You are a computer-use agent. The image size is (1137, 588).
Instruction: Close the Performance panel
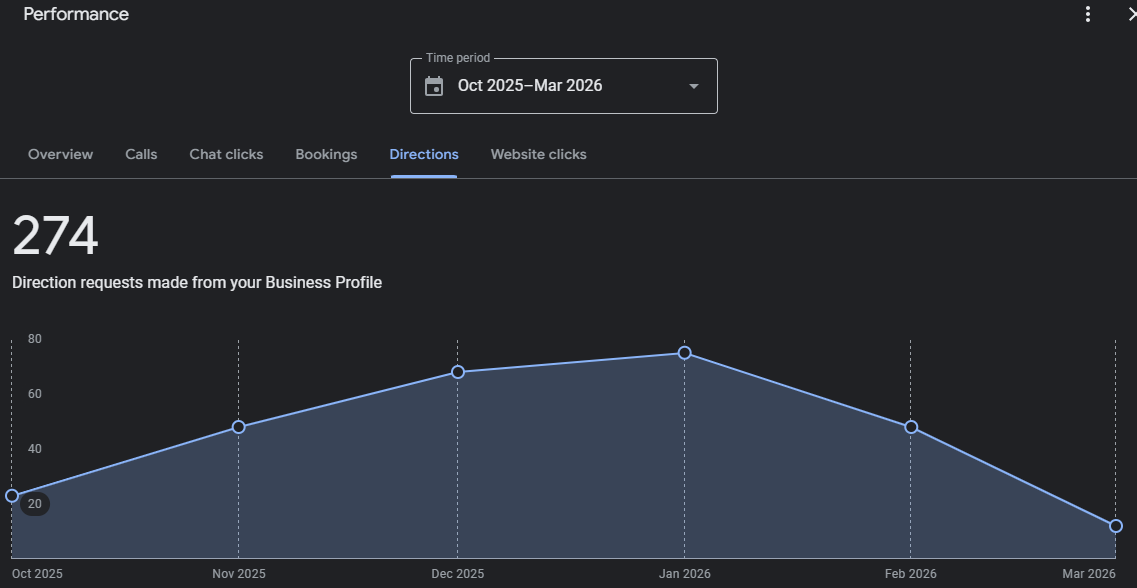(x=1130, y=14)
